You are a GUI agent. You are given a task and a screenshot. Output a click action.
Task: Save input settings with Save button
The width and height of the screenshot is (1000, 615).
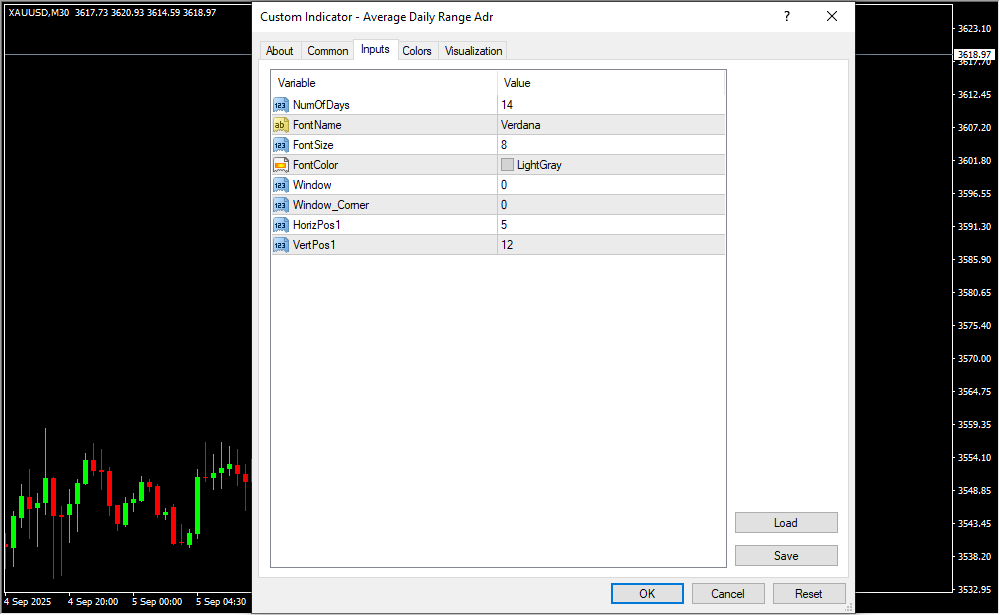click(786, 556)
